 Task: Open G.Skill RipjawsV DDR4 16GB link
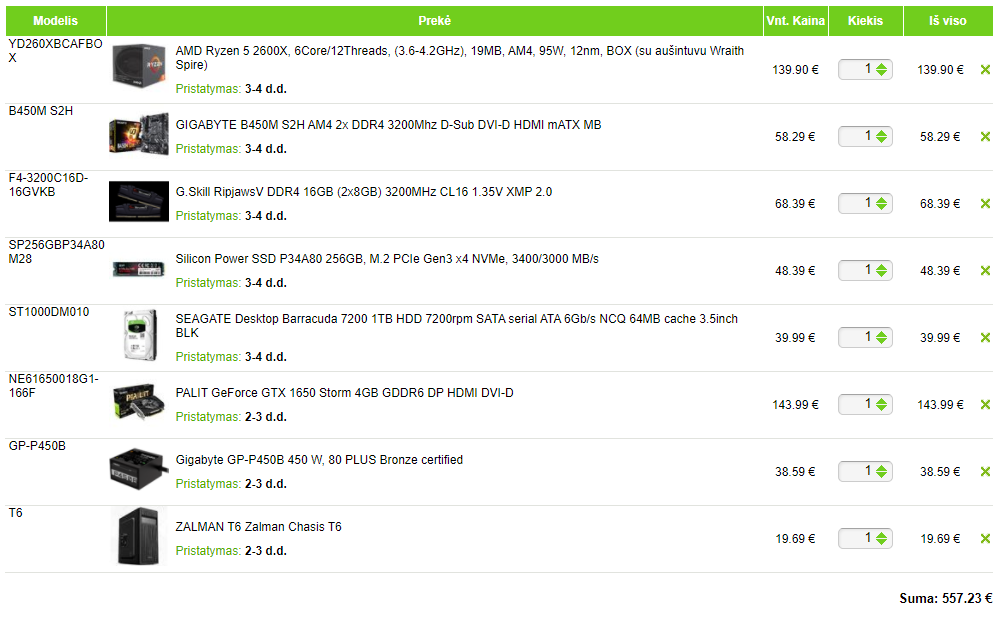pos(364,192)
